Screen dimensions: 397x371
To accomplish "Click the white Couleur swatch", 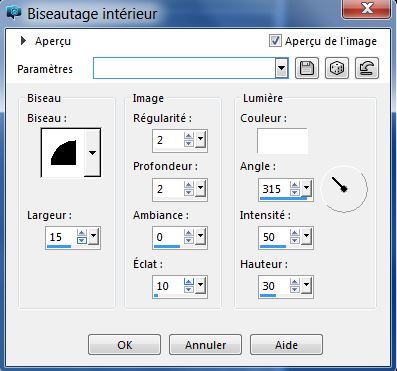I will click(282, 141).
